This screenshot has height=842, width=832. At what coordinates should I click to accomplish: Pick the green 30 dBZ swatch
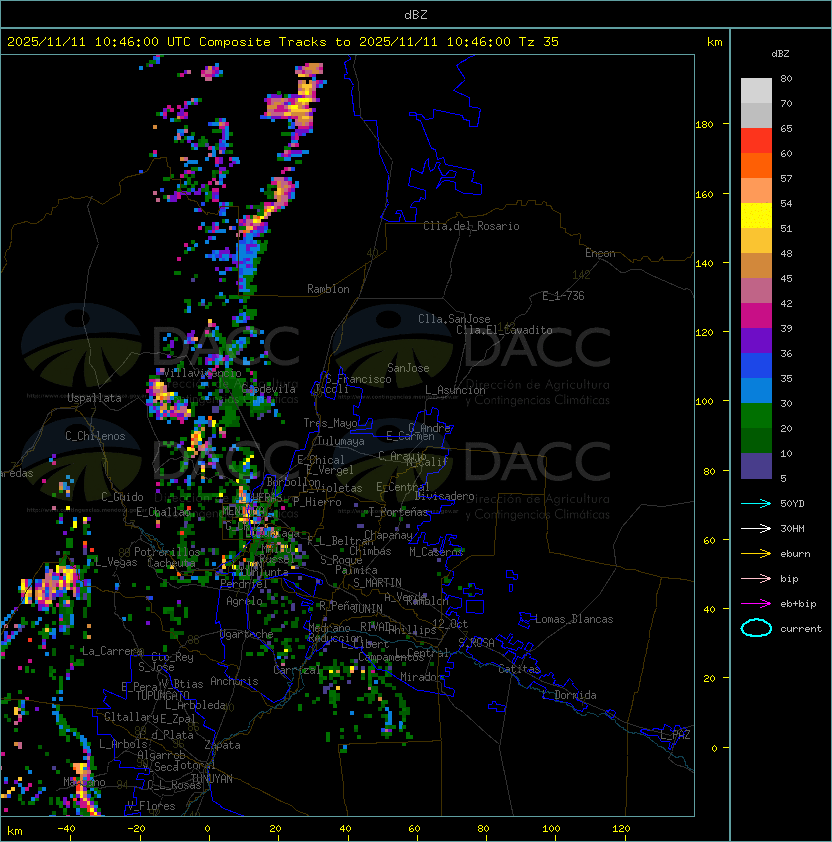756,416
